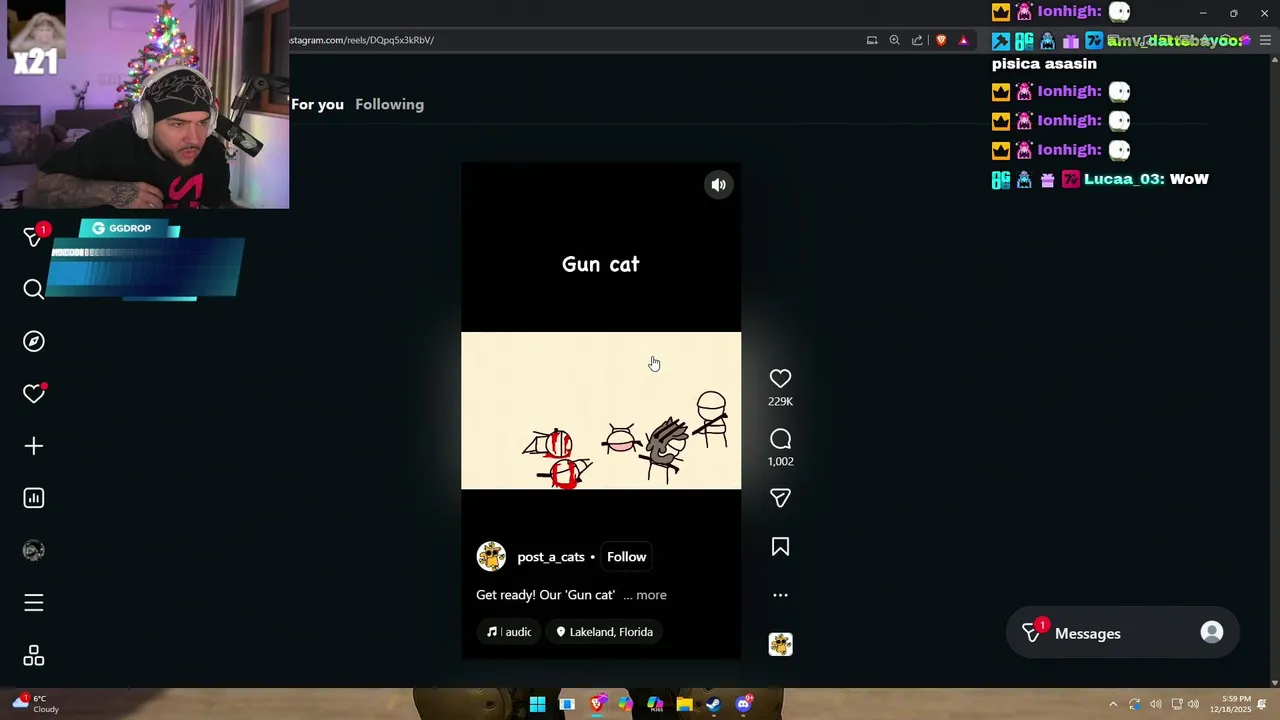Open hamburger More menu in sidebar
The width and height of the screenshot is (1280, 720).
pos(34,603)
